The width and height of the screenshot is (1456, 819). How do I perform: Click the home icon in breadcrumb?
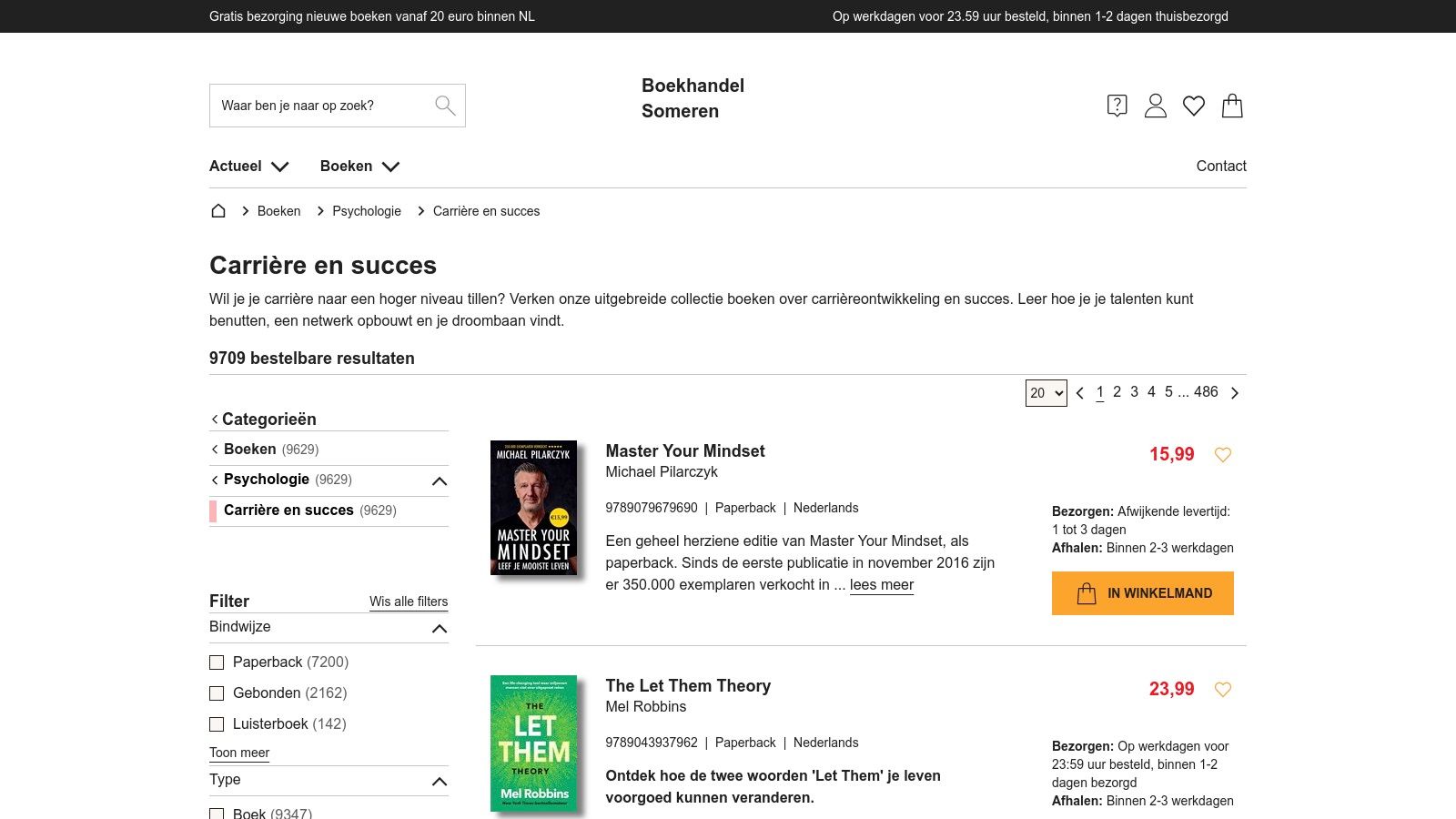tap(218, 211)
